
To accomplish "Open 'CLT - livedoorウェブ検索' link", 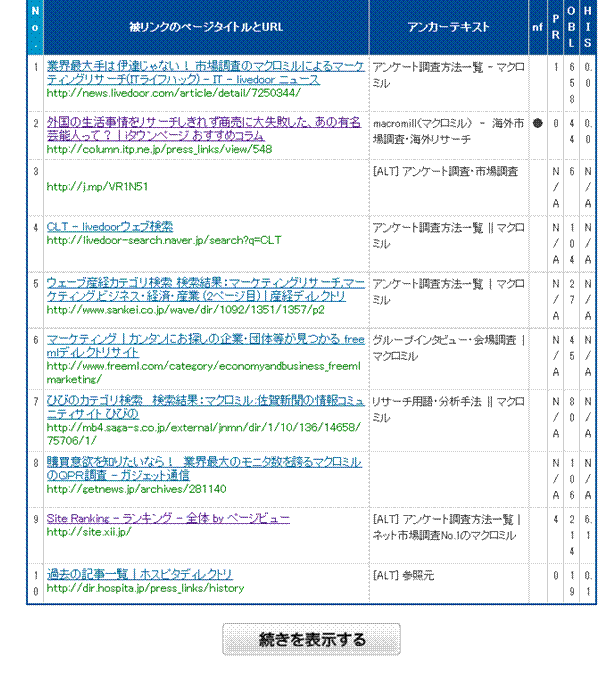I will (110, 227).
